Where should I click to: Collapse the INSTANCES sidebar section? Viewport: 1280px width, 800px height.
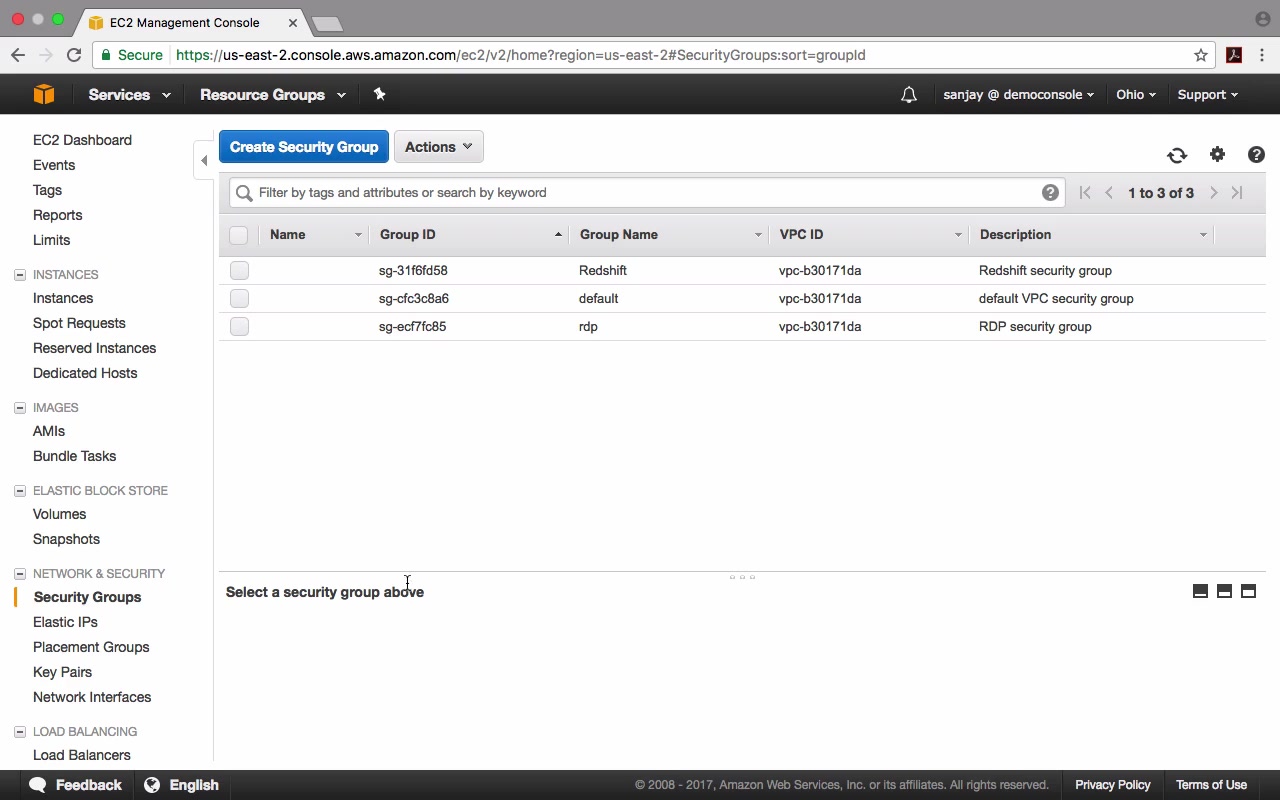[x=20, y=274]
